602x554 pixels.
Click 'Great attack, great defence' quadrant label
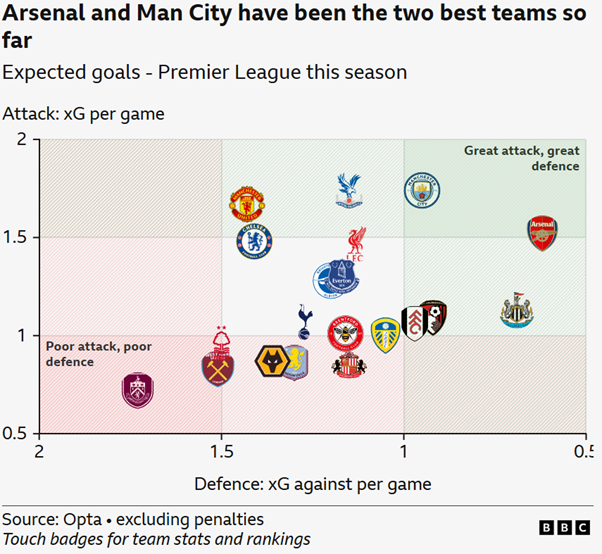521,158
